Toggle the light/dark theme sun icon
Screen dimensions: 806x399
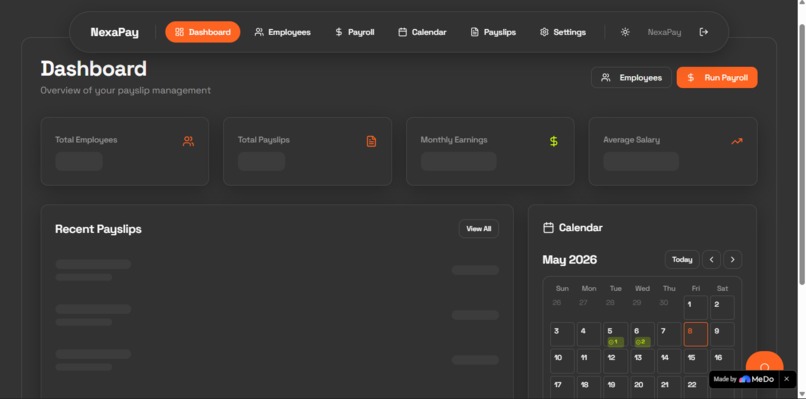pos(625,32)
